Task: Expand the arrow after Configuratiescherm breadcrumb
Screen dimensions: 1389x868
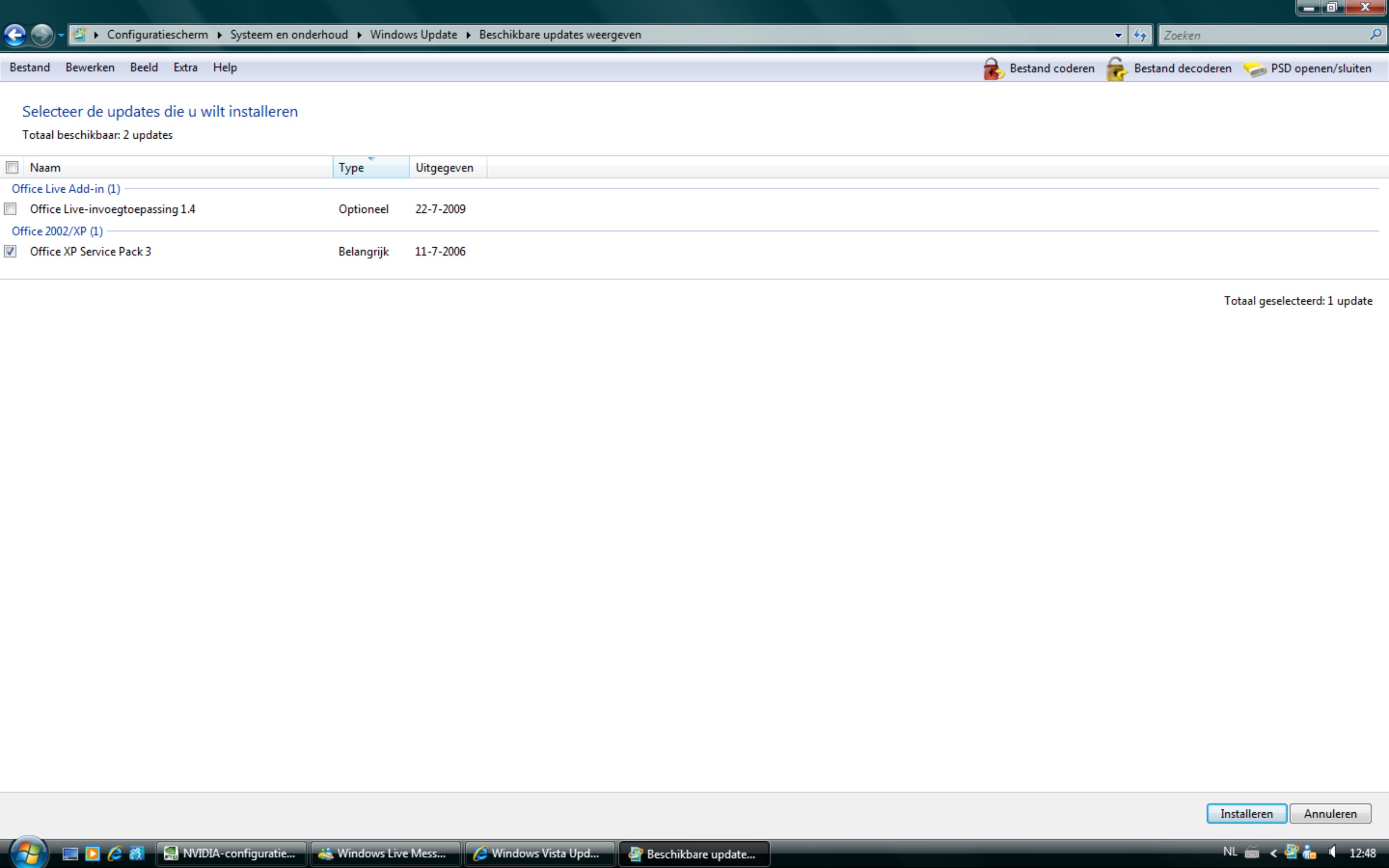Action: tap(219, 35)
